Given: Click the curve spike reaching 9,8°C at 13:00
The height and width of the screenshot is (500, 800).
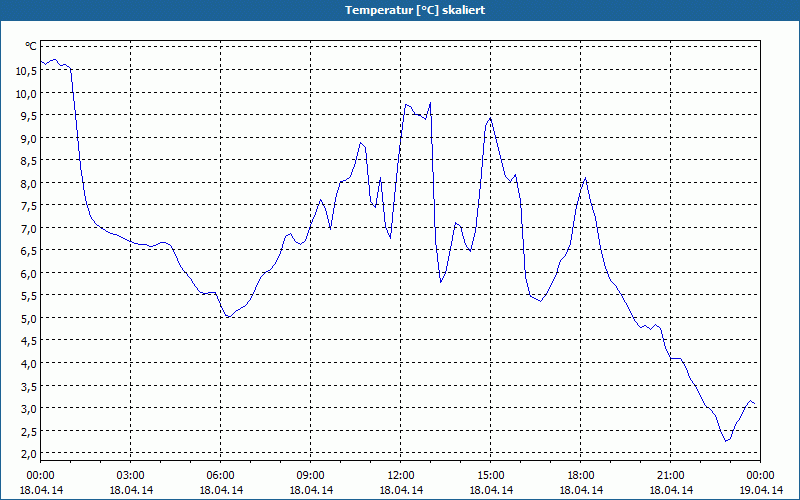Looking at the screenshot, I should 430,103.
